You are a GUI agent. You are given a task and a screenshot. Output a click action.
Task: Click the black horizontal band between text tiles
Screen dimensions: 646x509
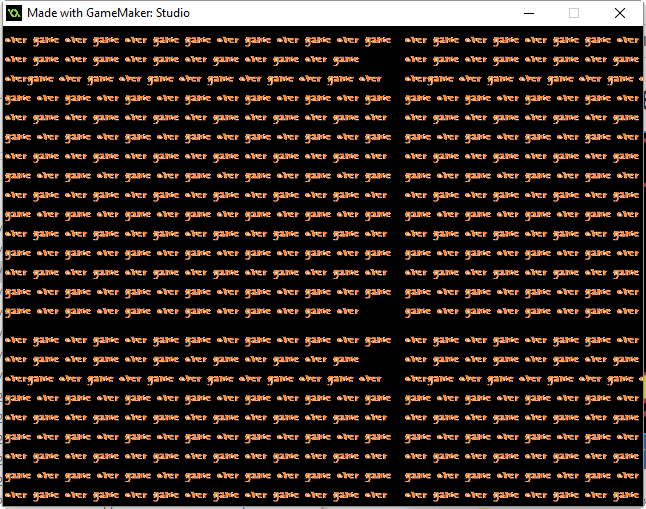coord(200,326)
